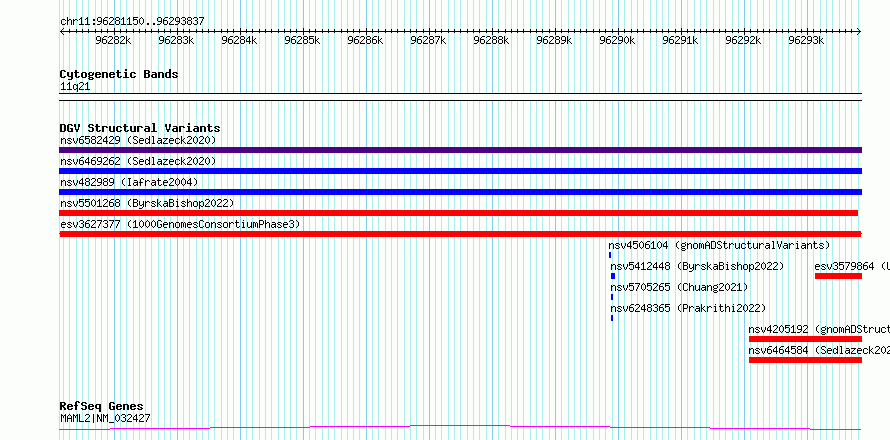
Task: Click the chr11:96281150..96293837 coordinate label
Action: point(132,22)
